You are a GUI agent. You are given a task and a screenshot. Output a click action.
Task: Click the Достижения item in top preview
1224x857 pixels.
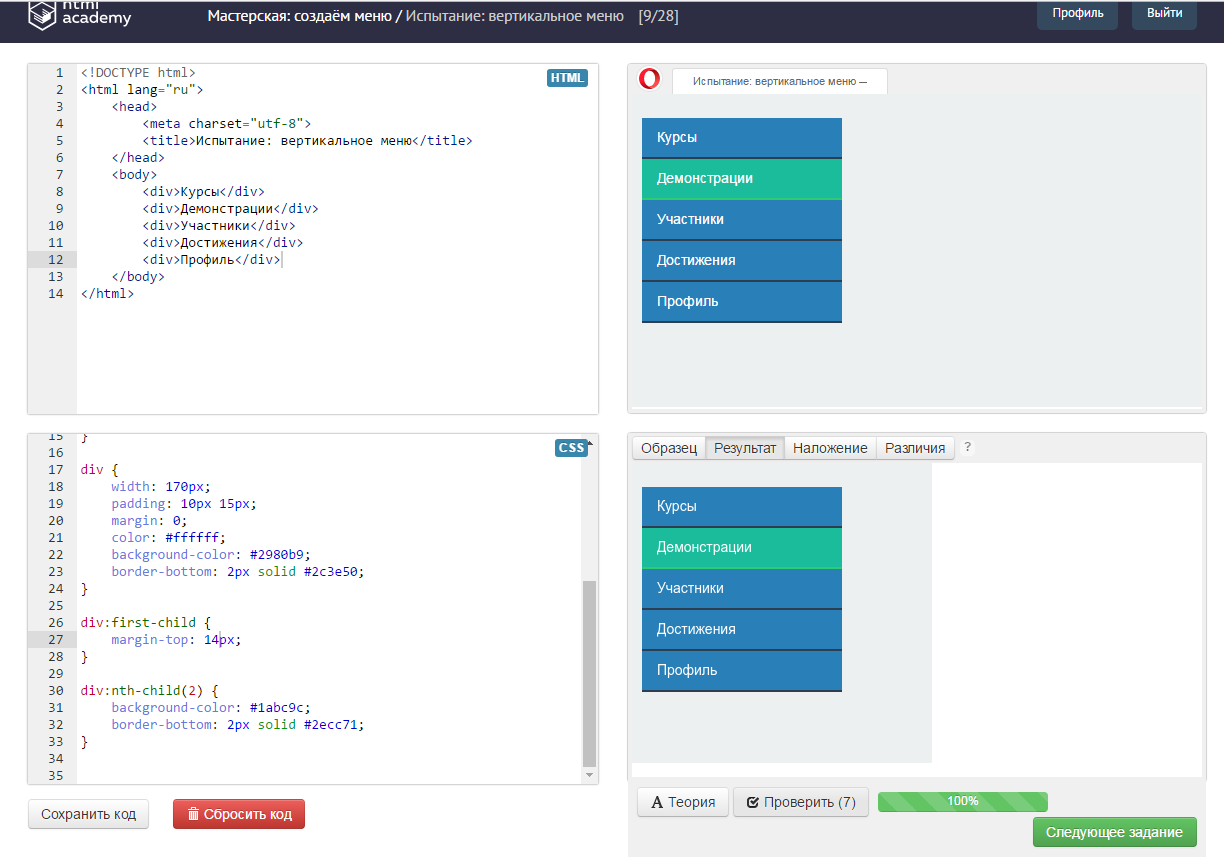click(x=742, y=261)
